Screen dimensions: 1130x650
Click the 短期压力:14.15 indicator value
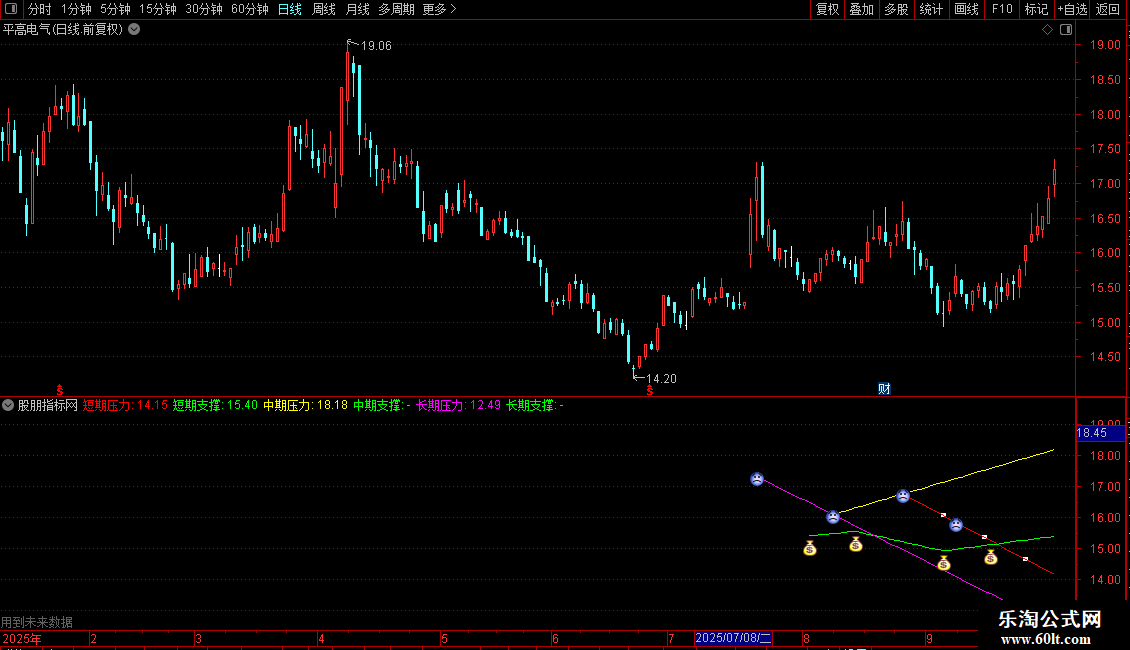click(125, 405)
